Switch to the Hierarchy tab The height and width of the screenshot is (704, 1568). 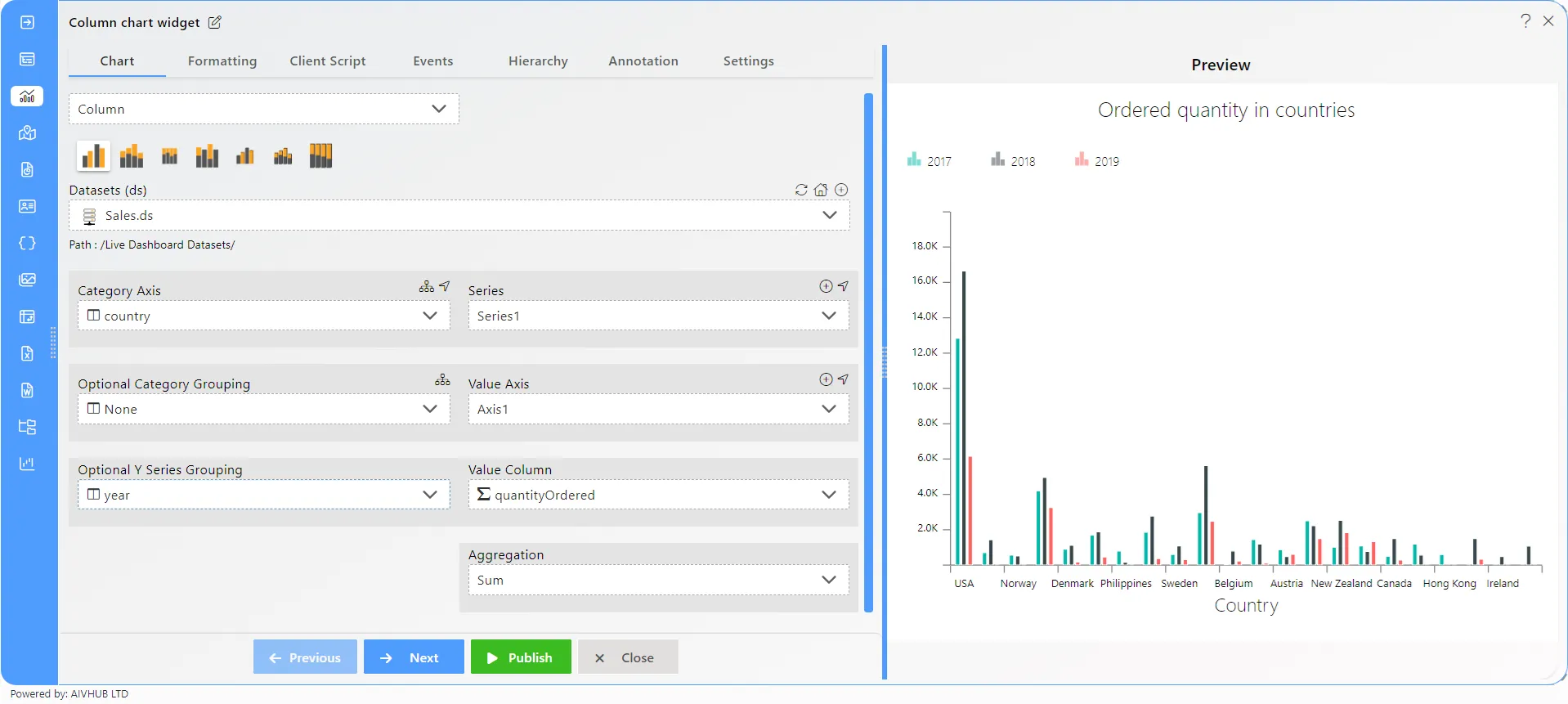click(538, 61)
